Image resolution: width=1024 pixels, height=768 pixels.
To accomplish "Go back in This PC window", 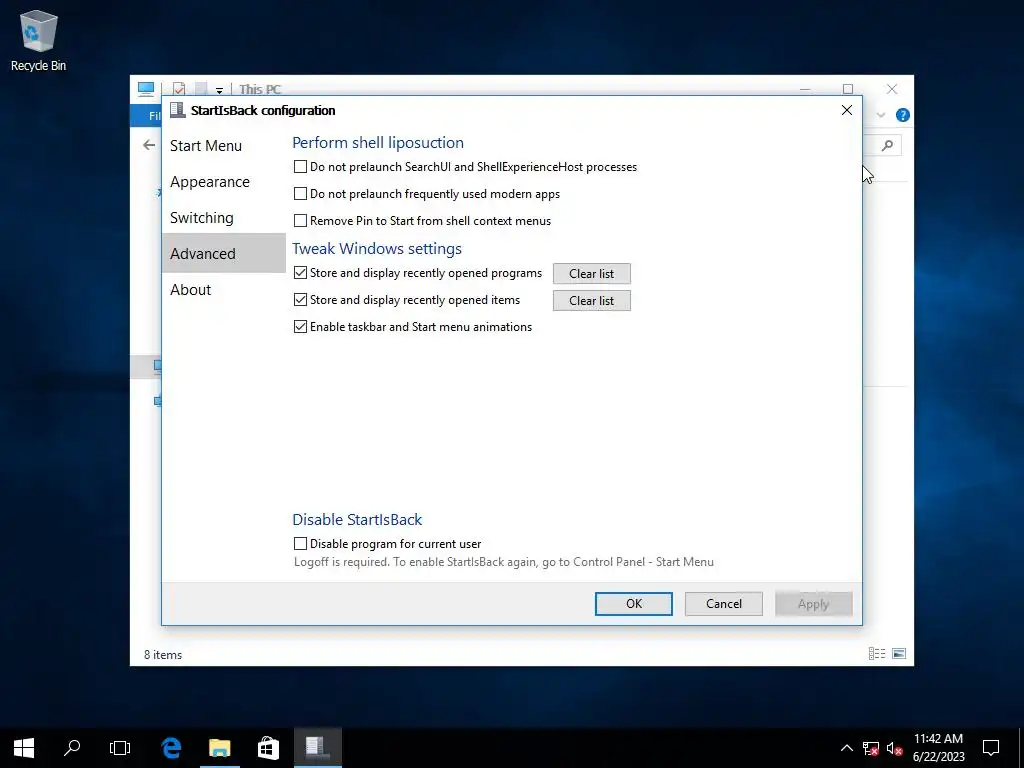I will coord(149,145).
